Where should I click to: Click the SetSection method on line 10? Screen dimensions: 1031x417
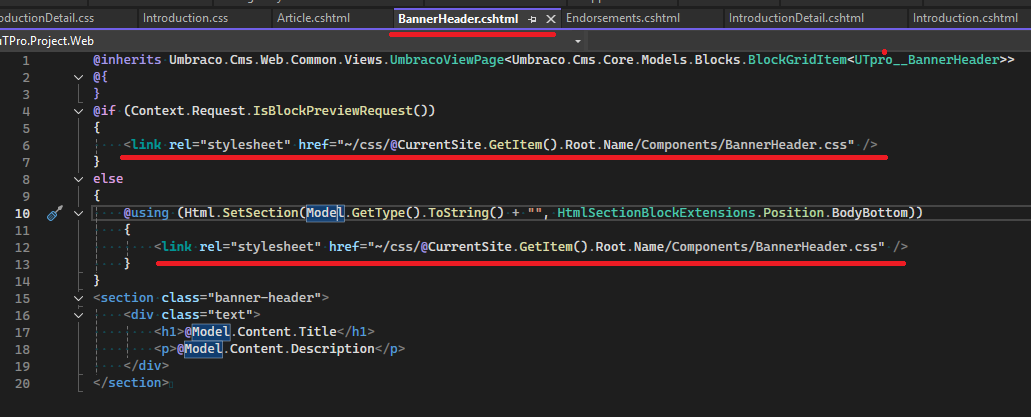click(262, 212)
